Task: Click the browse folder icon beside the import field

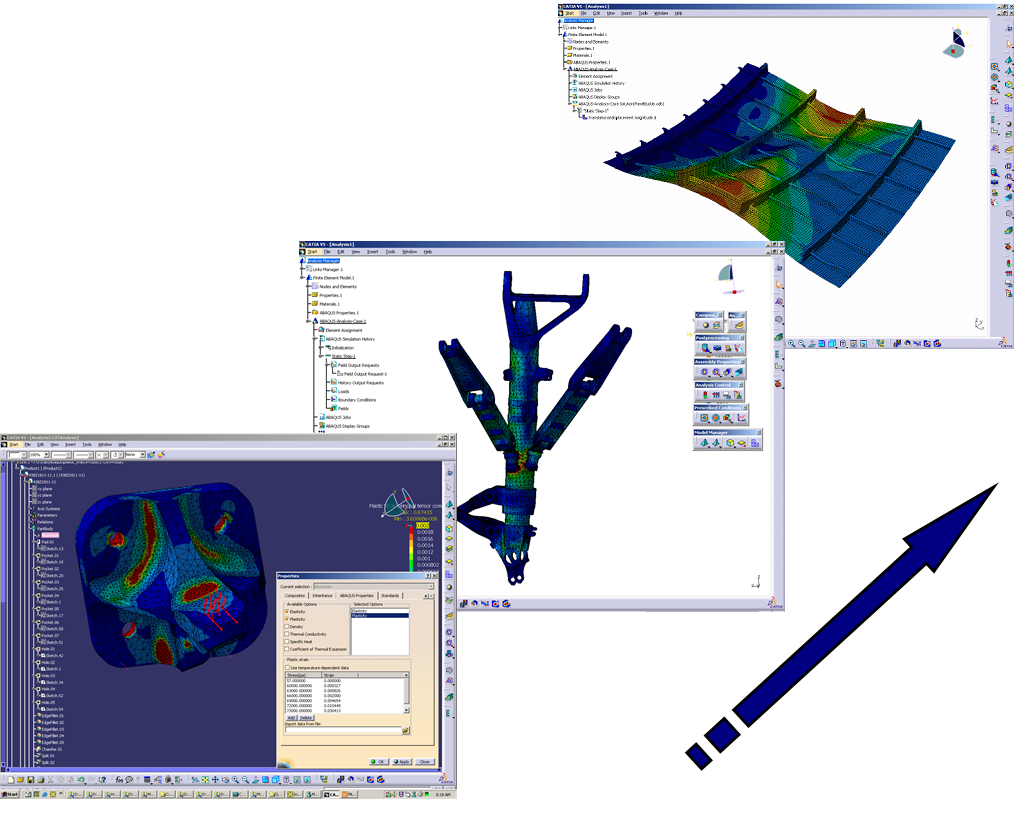Action: pyautogui.click(x=406, y=730)
